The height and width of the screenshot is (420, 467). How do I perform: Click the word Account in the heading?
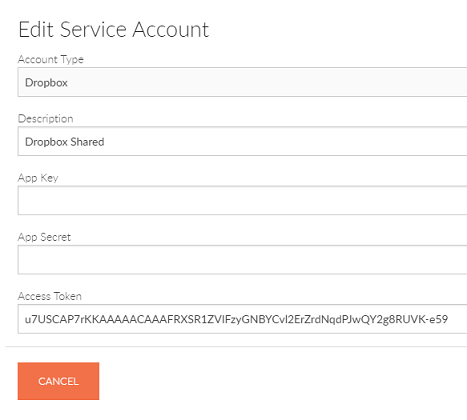tap(171, 29)
